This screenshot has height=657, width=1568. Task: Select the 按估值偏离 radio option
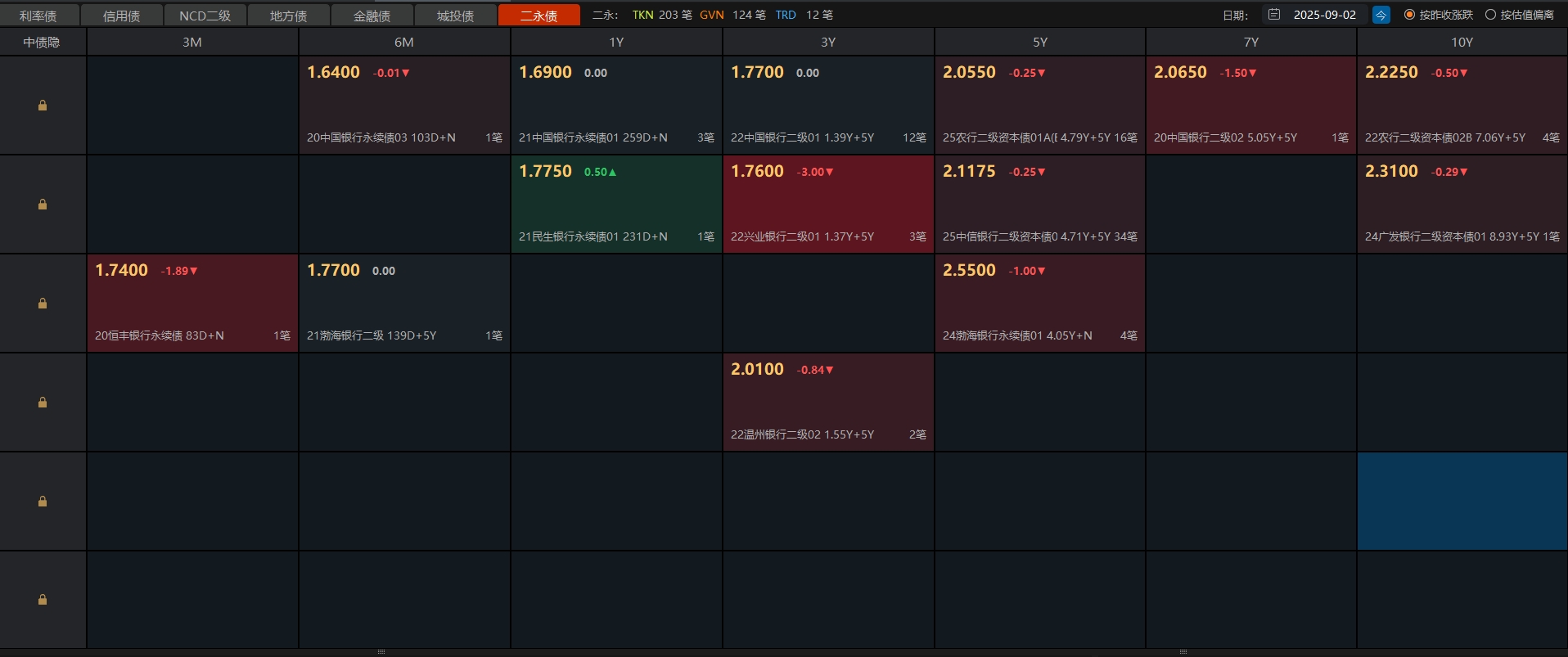(x=1490, y=15)
